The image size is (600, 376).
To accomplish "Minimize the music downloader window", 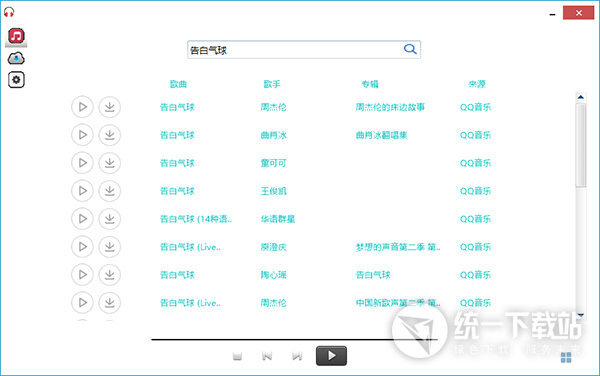I will 552,14.
